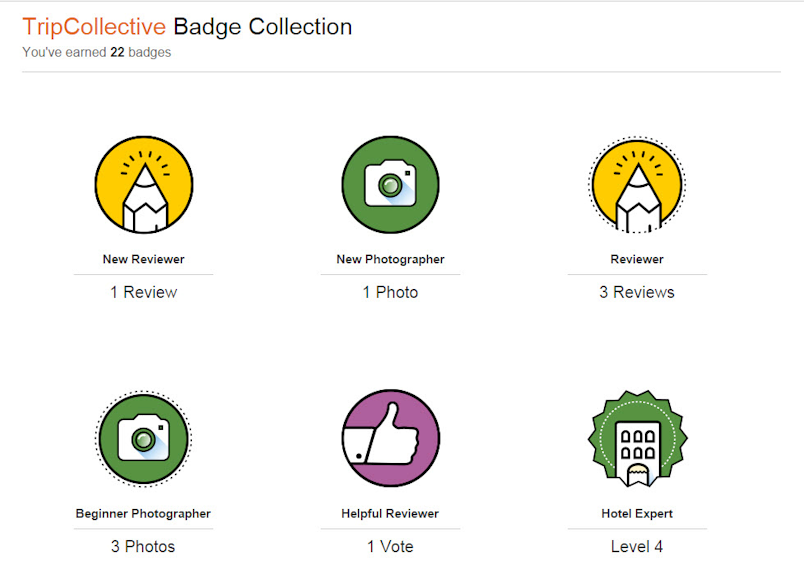The image size is (804, 581).
Task: Open the Beginner Photographer camera badge
Action: pos(143,439)
